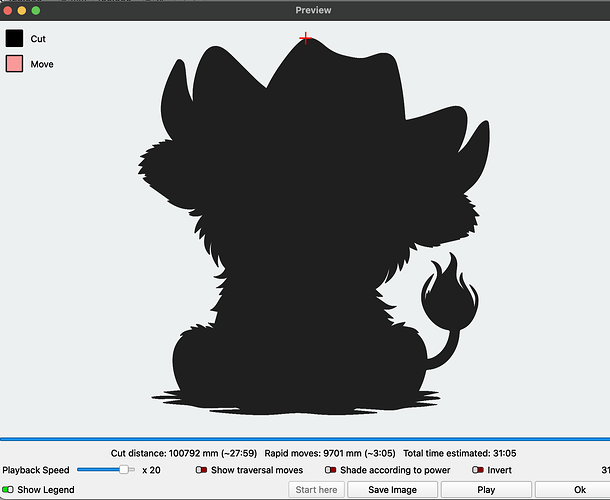The image size is (610, 500).
Task: Click the black Cut legend color swatch
Action: coord(15,39)
